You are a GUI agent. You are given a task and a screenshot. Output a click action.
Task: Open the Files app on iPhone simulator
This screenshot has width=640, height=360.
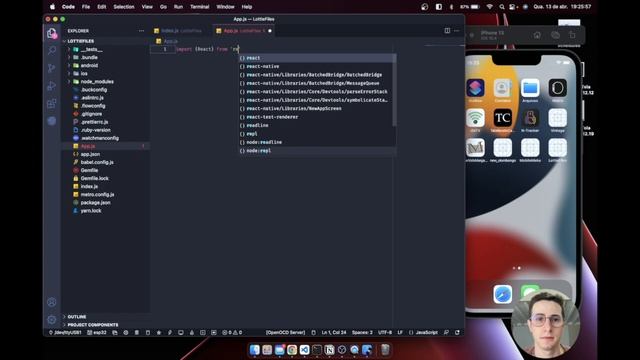530,88
